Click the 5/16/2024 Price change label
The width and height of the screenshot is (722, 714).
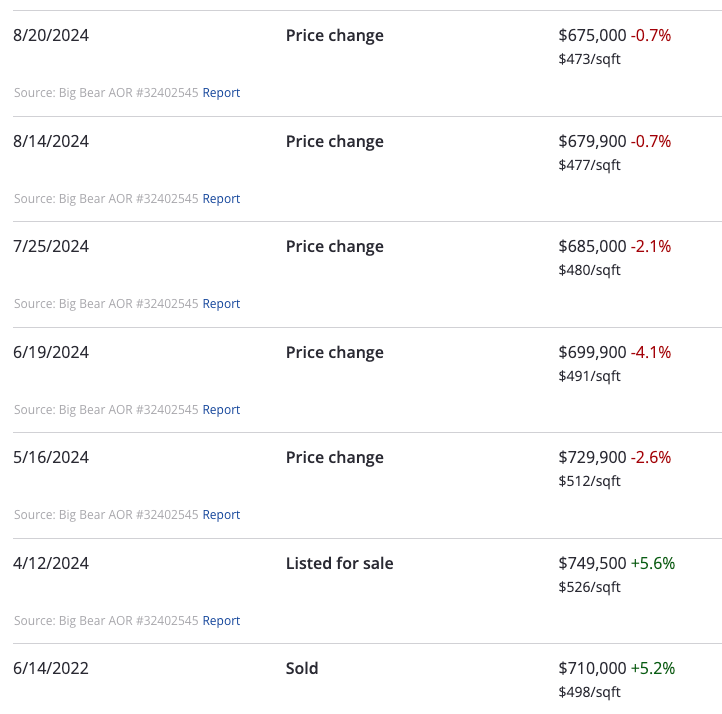(x=334, y=458)
